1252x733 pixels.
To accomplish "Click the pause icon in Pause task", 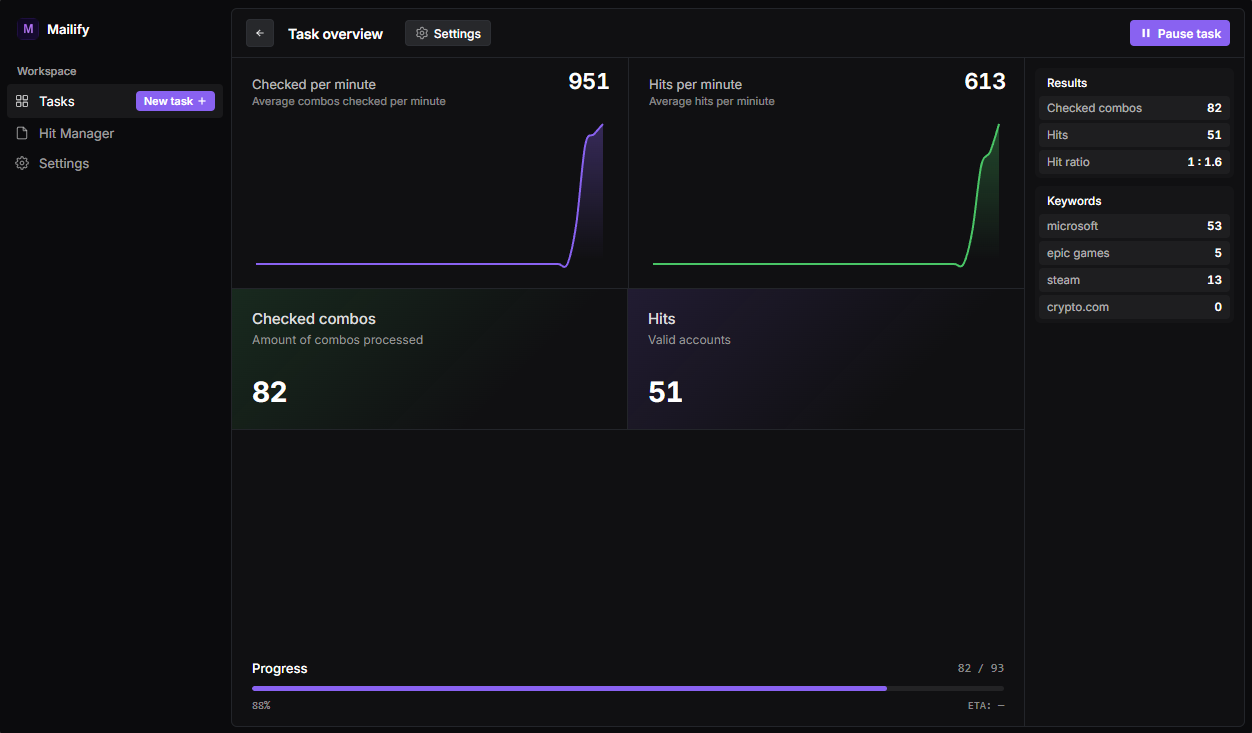I will coord(1146,33).
